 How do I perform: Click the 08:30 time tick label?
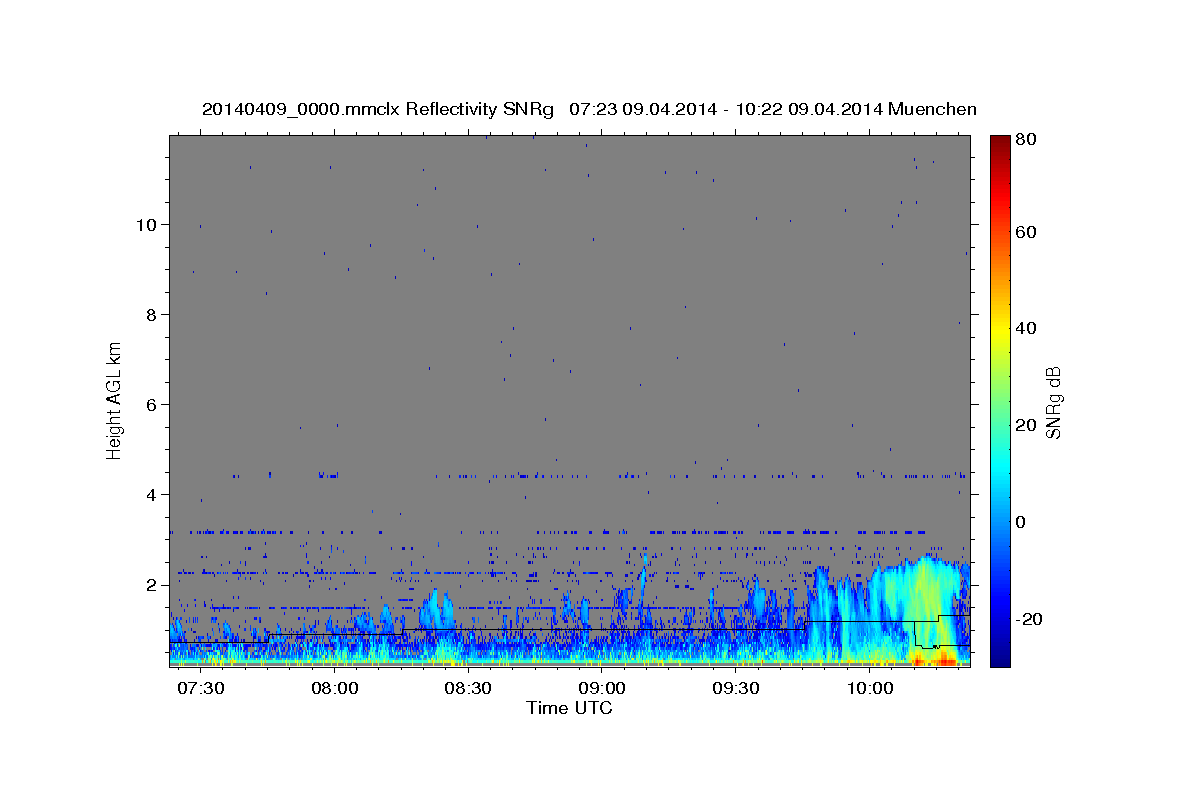[469, 690]
